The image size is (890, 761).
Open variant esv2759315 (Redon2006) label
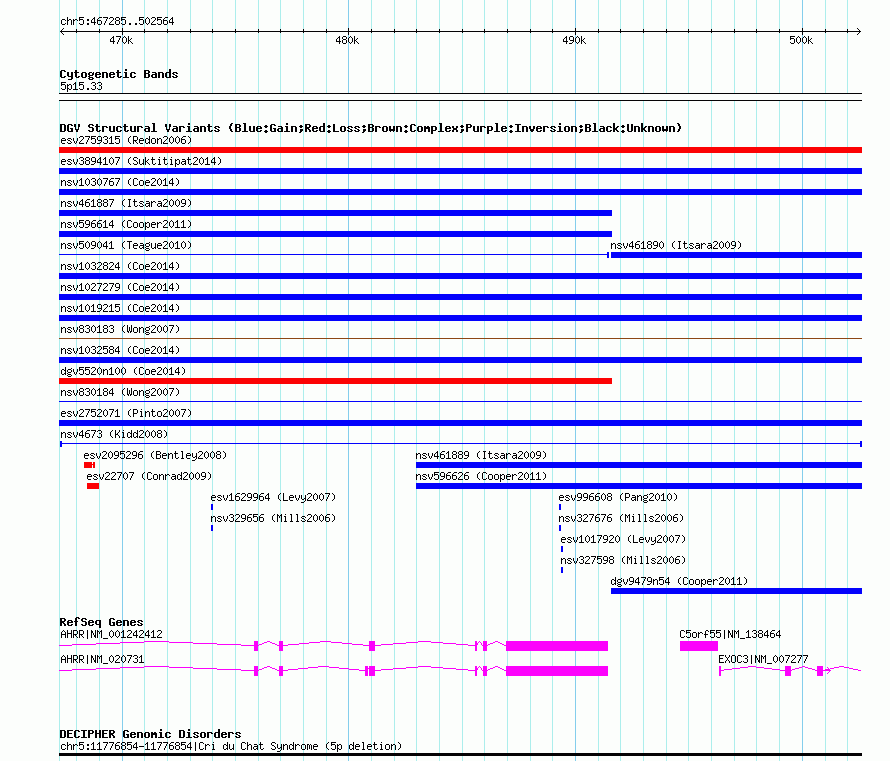[126, 140]
